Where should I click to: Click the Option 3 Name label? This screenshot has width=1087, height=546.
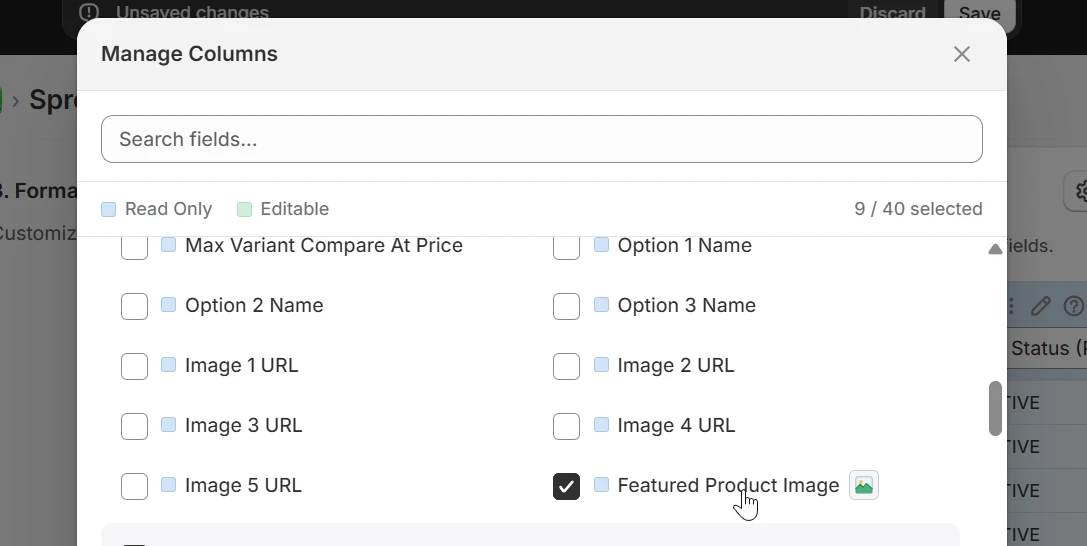tap(686, 306)
